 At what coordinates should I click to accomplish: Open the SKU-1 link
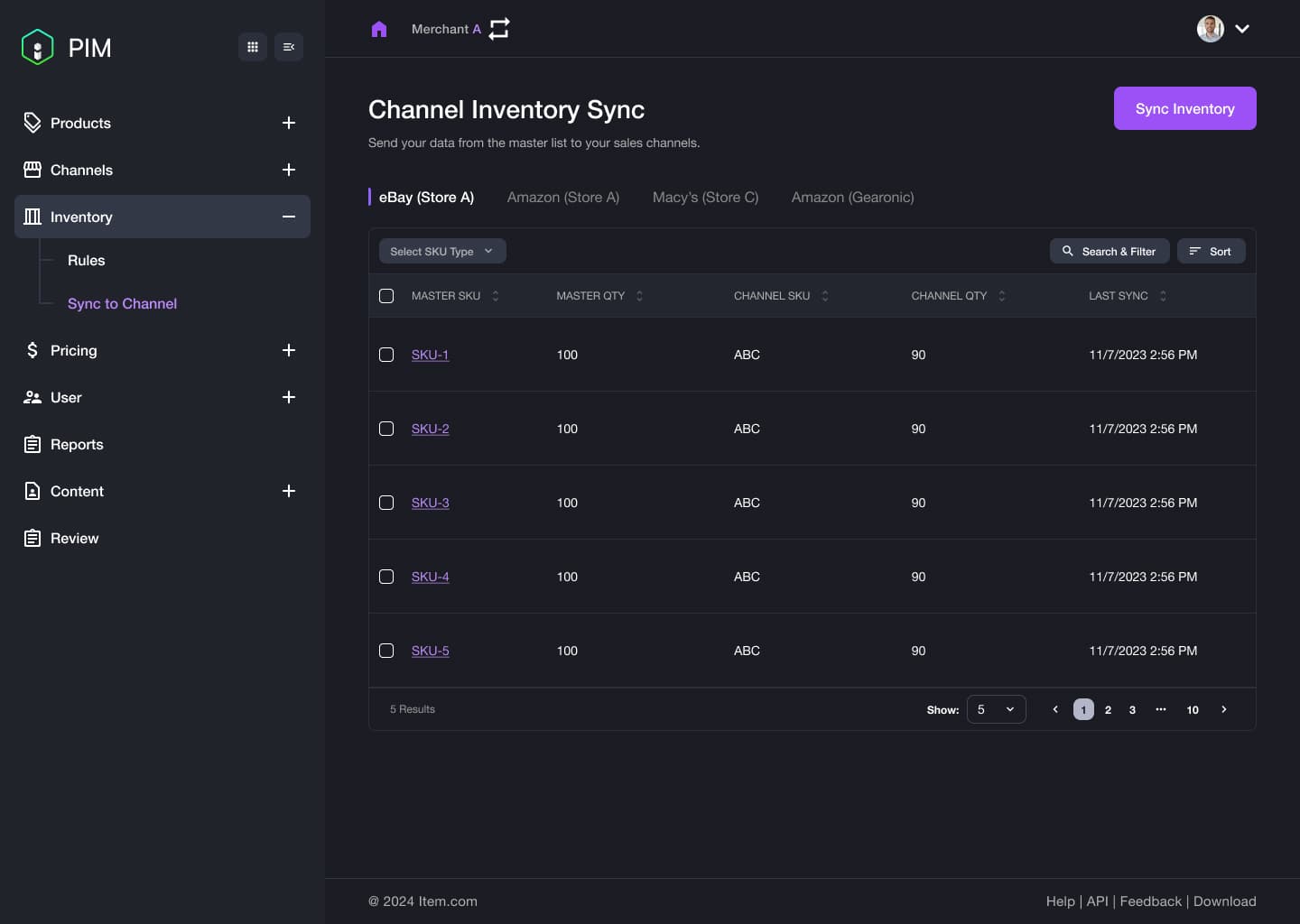430,355
